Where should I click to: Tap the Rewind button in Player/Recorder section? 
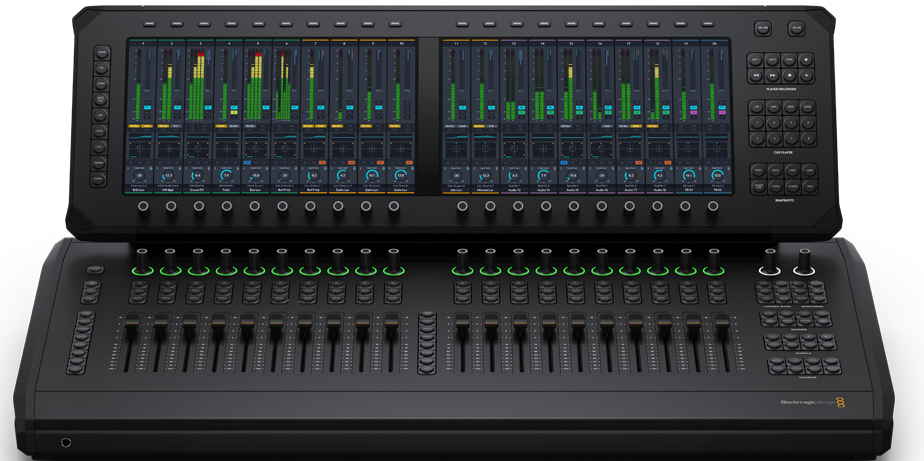point(755,75)
